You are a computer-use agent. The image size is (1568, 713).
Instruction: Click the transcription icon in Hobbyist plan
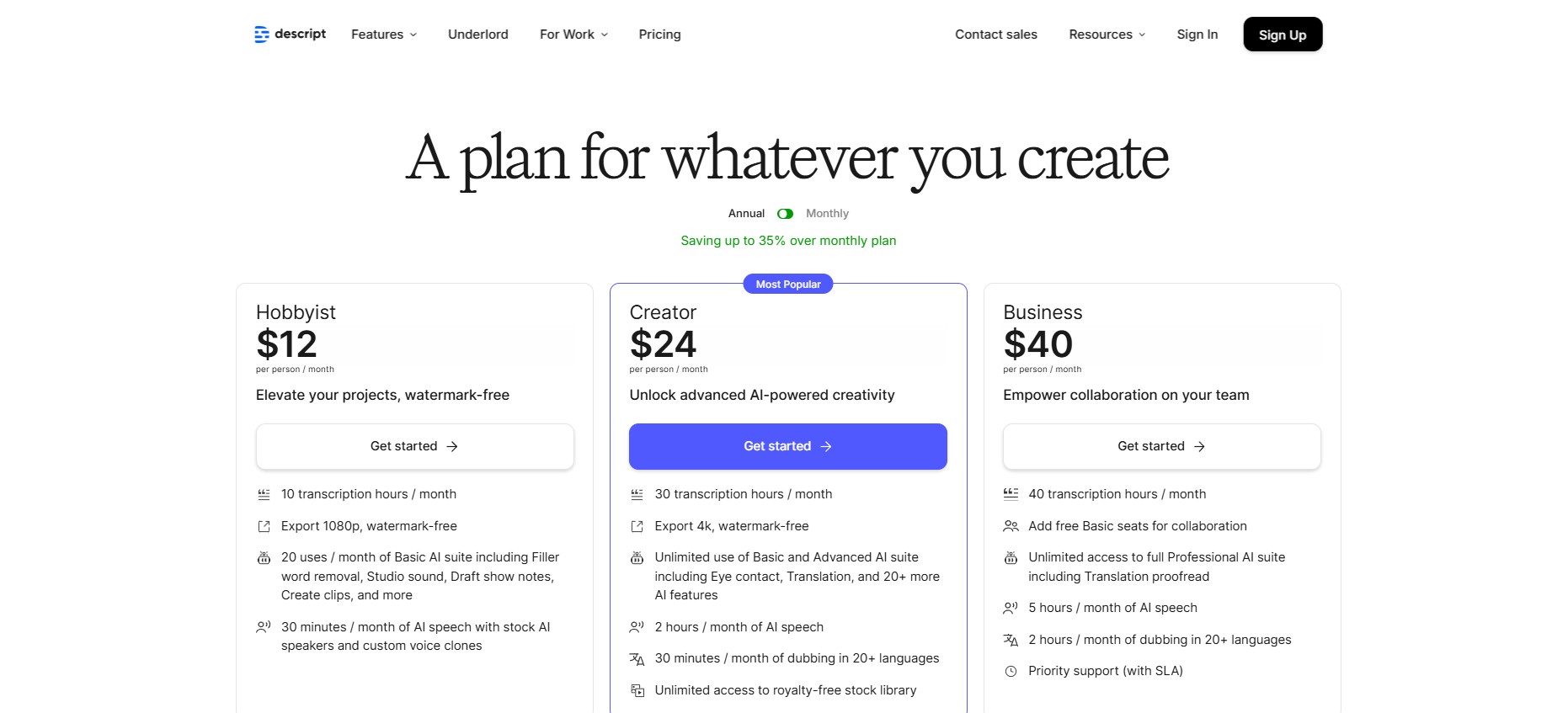[264, 494]
